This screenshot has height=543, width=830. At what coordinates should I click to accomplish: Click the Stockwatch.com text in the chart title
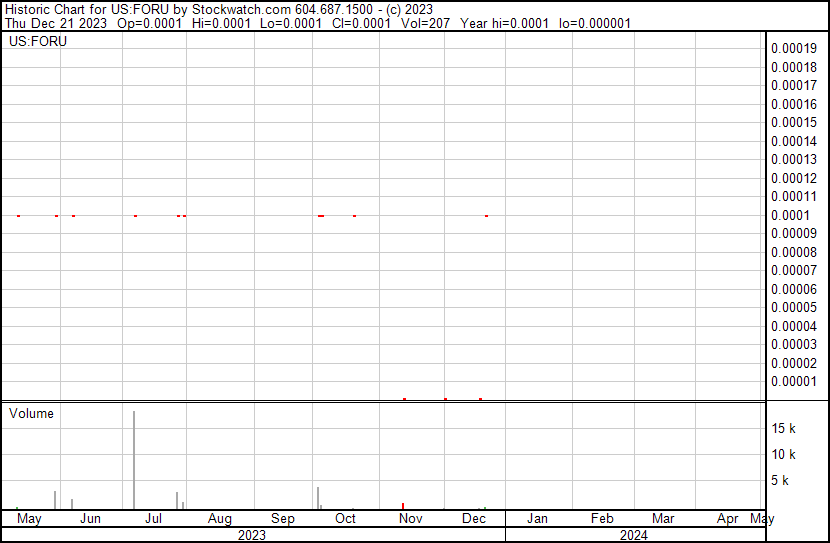click(240, 9)
